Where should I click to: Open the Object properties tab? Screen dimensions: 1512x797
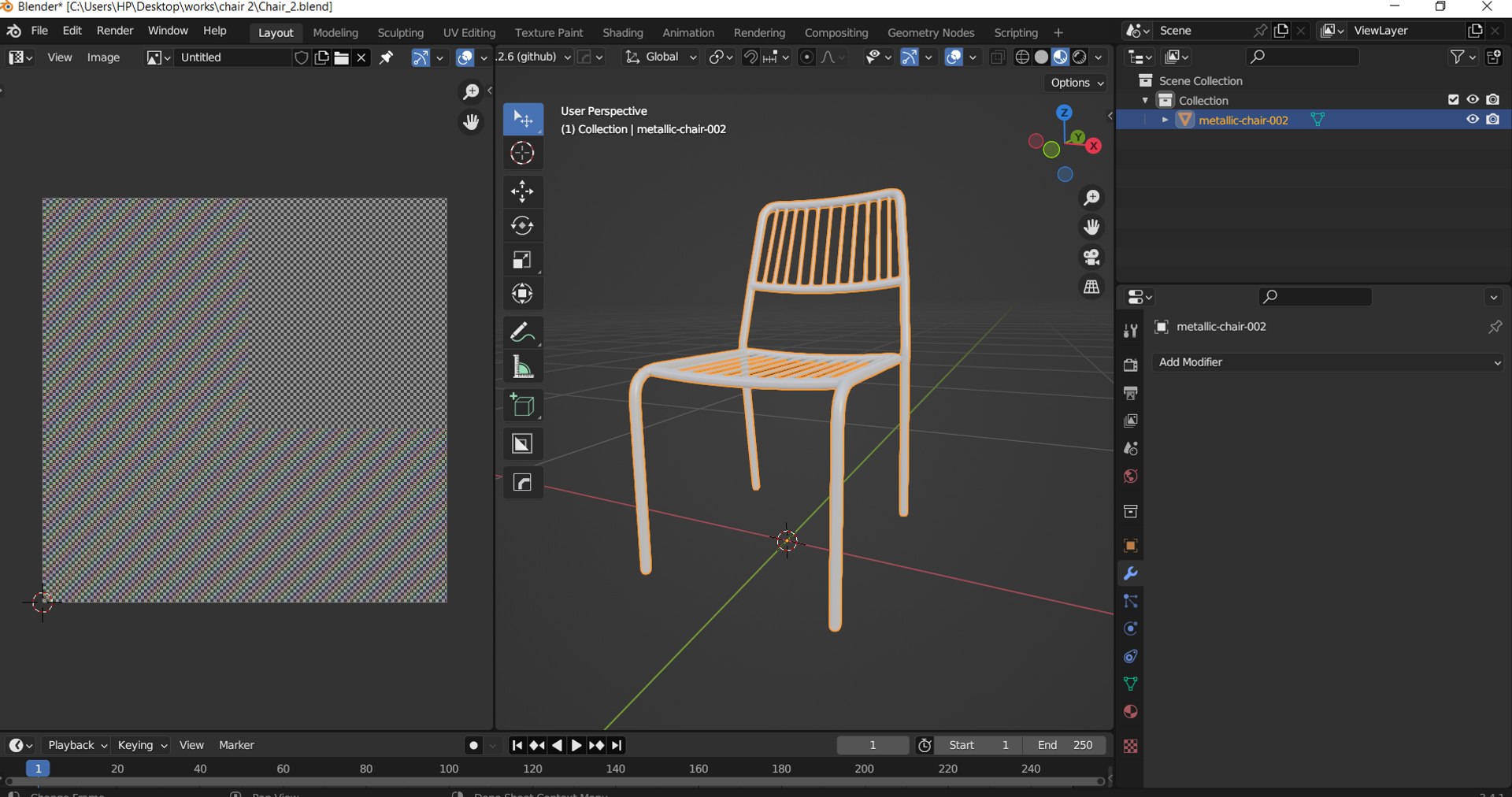coord(1130,546)
